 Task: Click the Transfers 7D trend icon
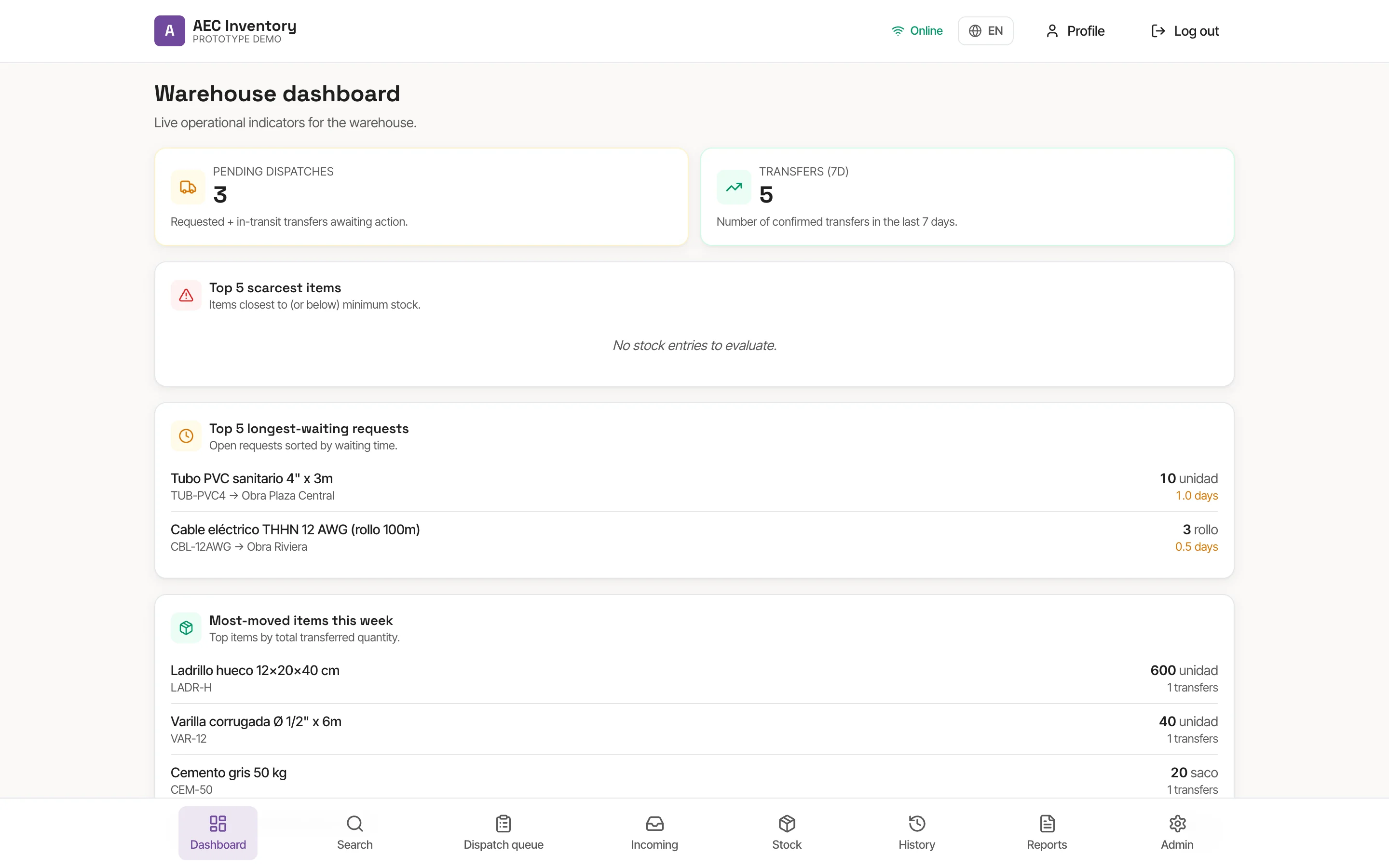tap(734, 187)
